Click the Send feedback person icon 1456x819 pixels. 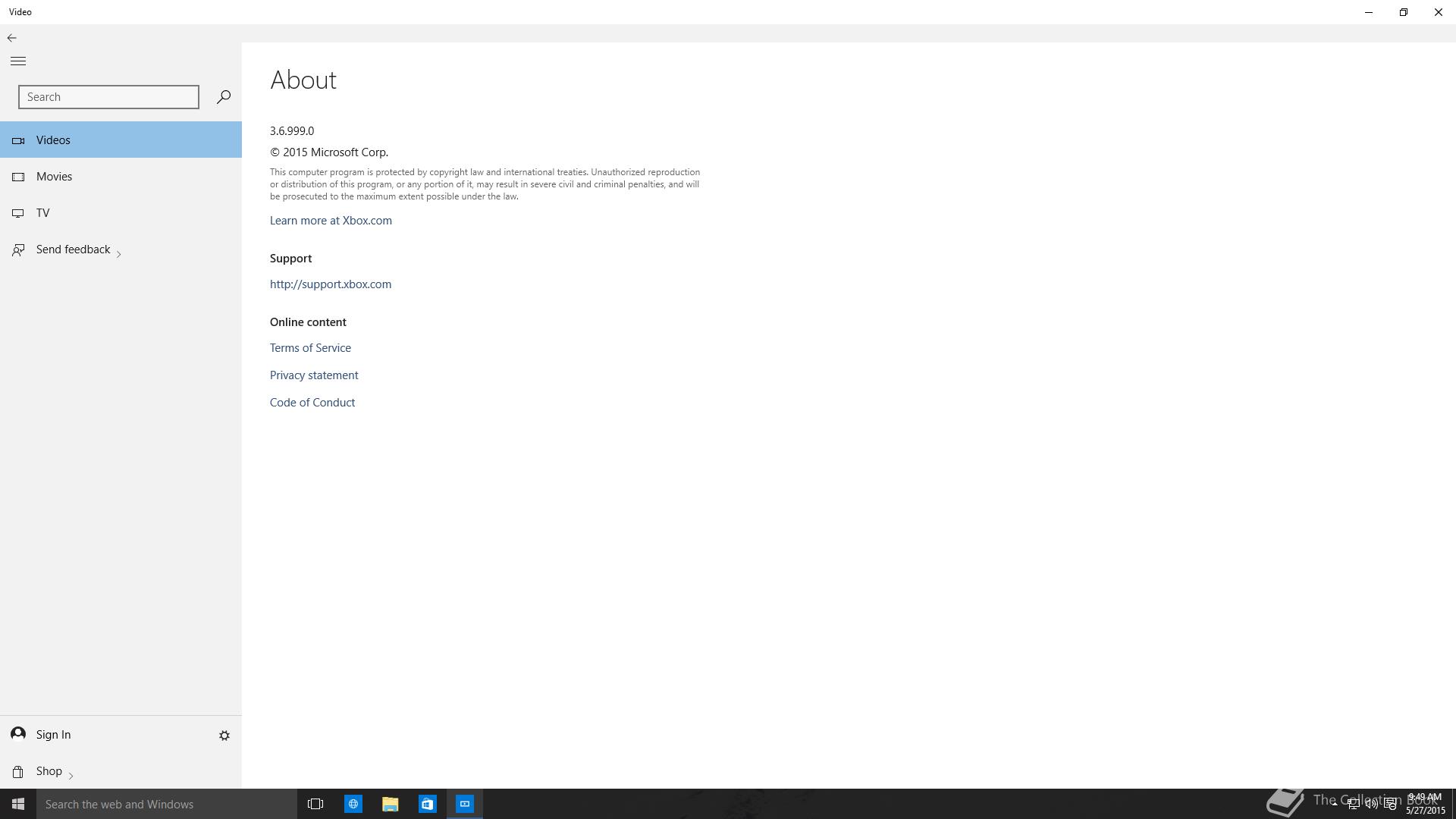[x=18, y=249]
